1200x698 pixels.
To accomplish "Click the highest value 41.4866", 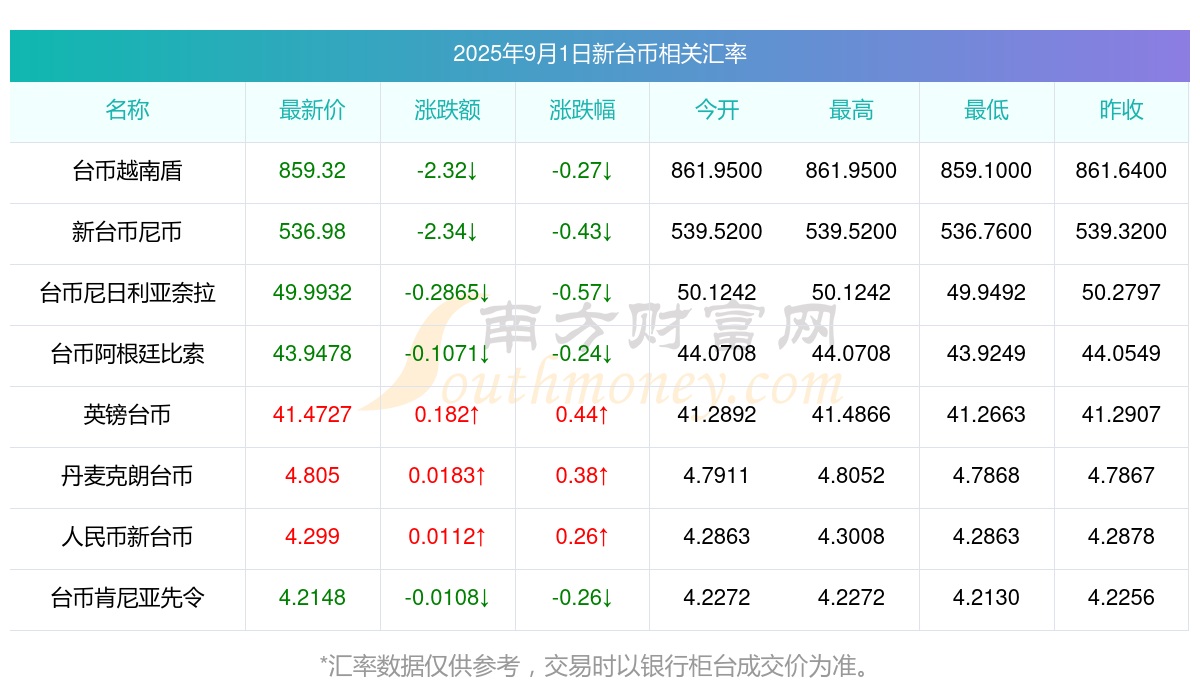I will (x=851, y=415).
